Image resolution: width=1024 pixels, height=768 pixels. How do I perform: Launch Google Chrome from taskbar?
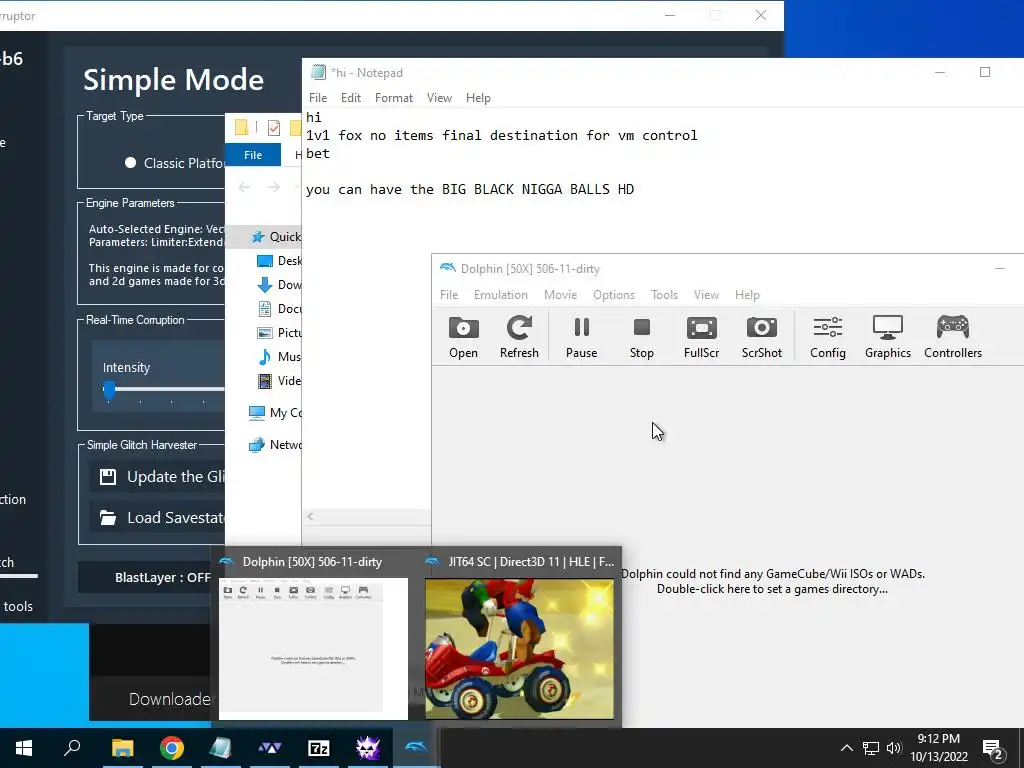(171, 748)
